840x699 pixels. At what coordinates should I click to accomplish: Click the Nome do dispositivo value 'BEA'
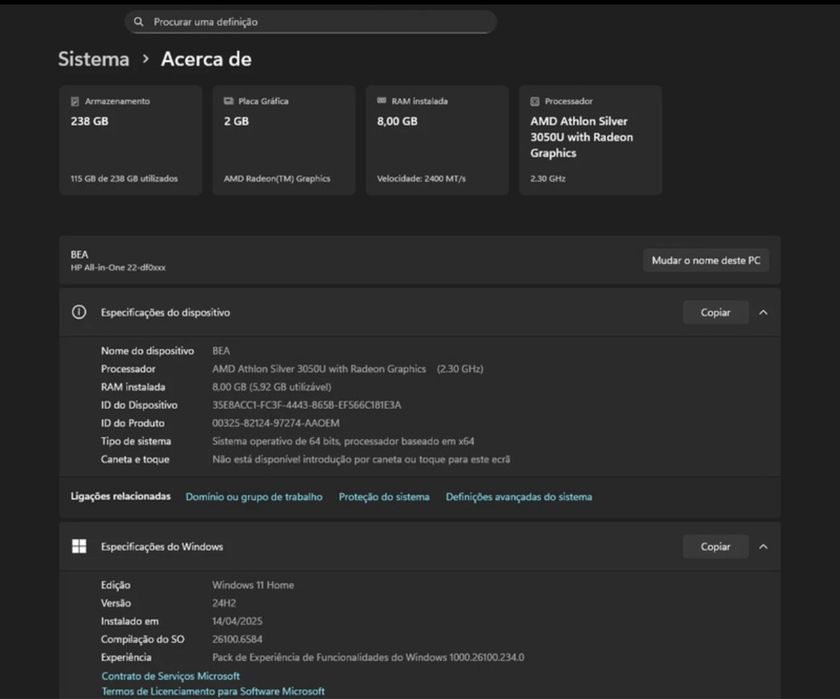(221, 351)
